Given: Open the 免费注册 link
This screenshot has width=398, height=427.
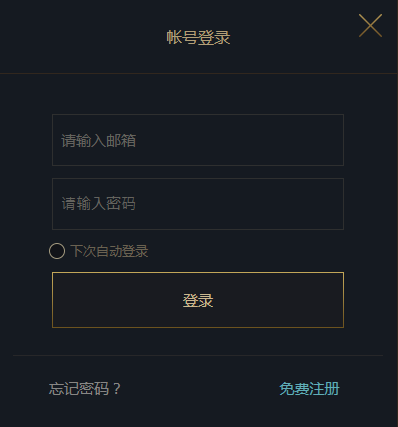Looking at the screenshot, I should pos(309,389).
